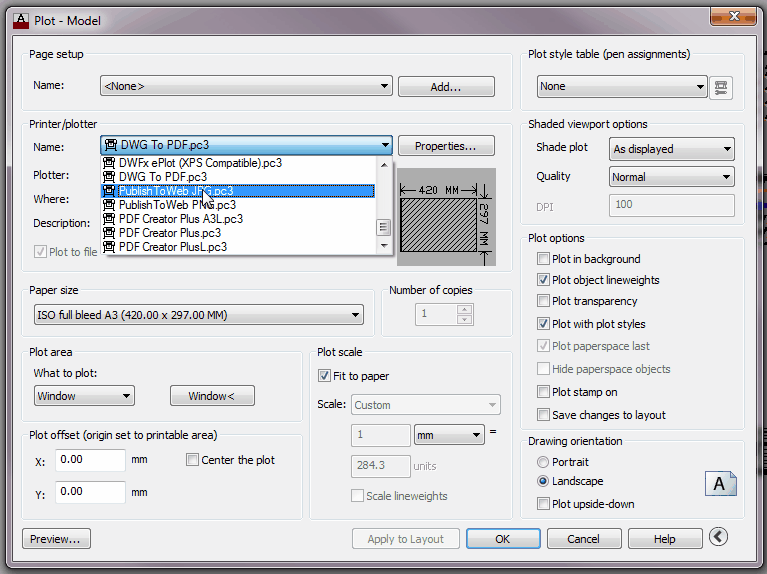Expand the Shade plot dropdown
The height and width of the screenshot is (574, 767).
pos(672,149)
